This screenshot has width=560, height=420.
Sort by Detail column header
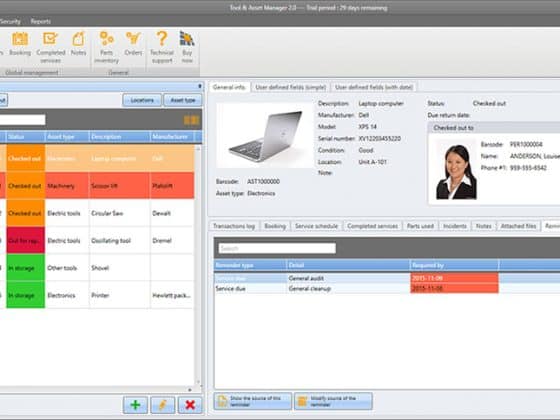(348, 265)
